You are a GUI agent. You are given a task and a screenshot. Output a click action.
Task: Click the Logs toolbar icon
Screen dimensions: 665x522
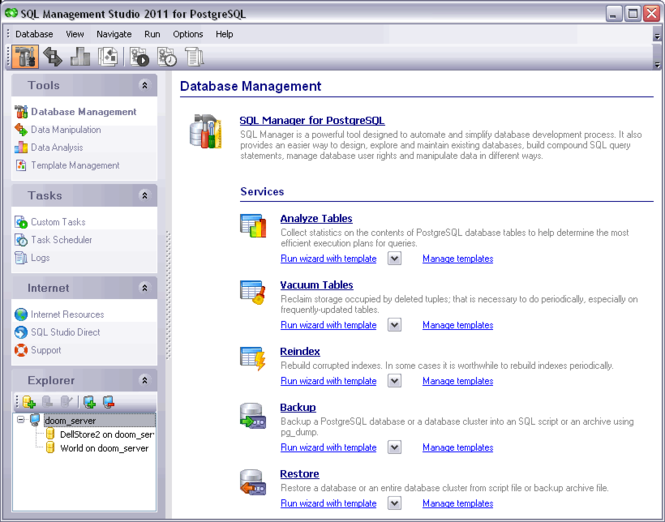coord(195,56)
